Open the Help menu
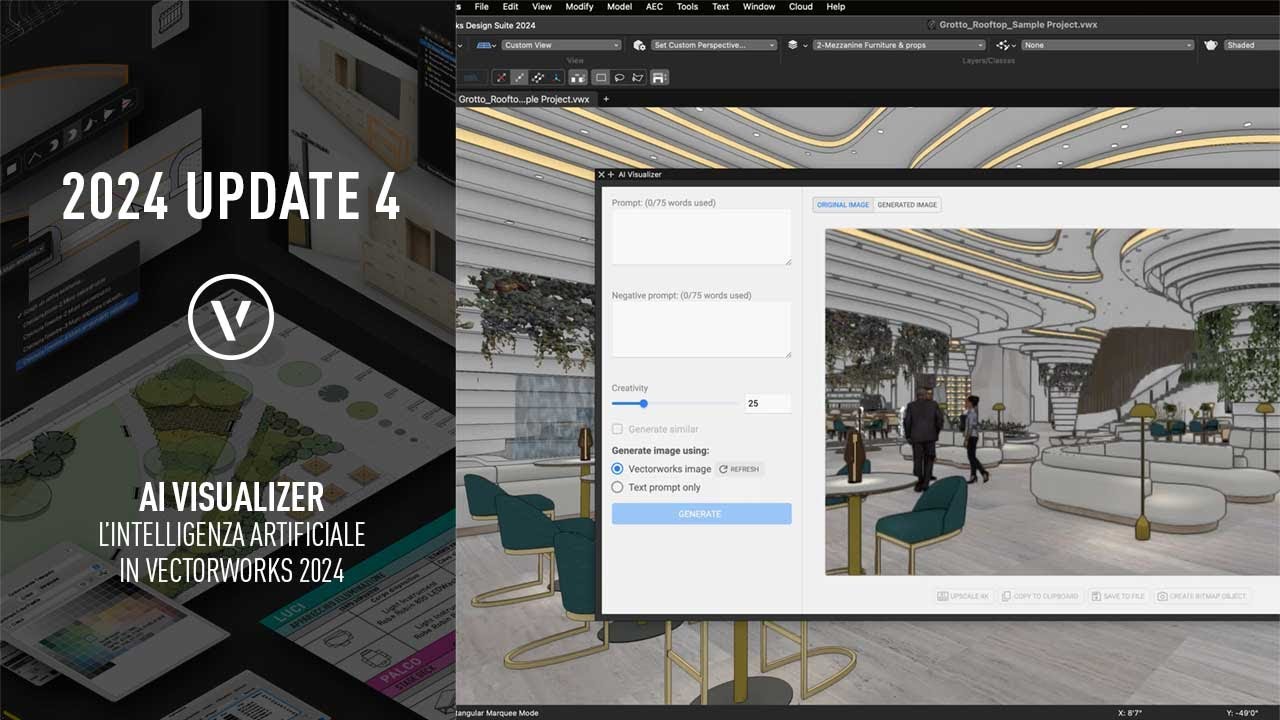Viewport: 1280px width, 720px height. pyautogui.click(x=836, y=6)
